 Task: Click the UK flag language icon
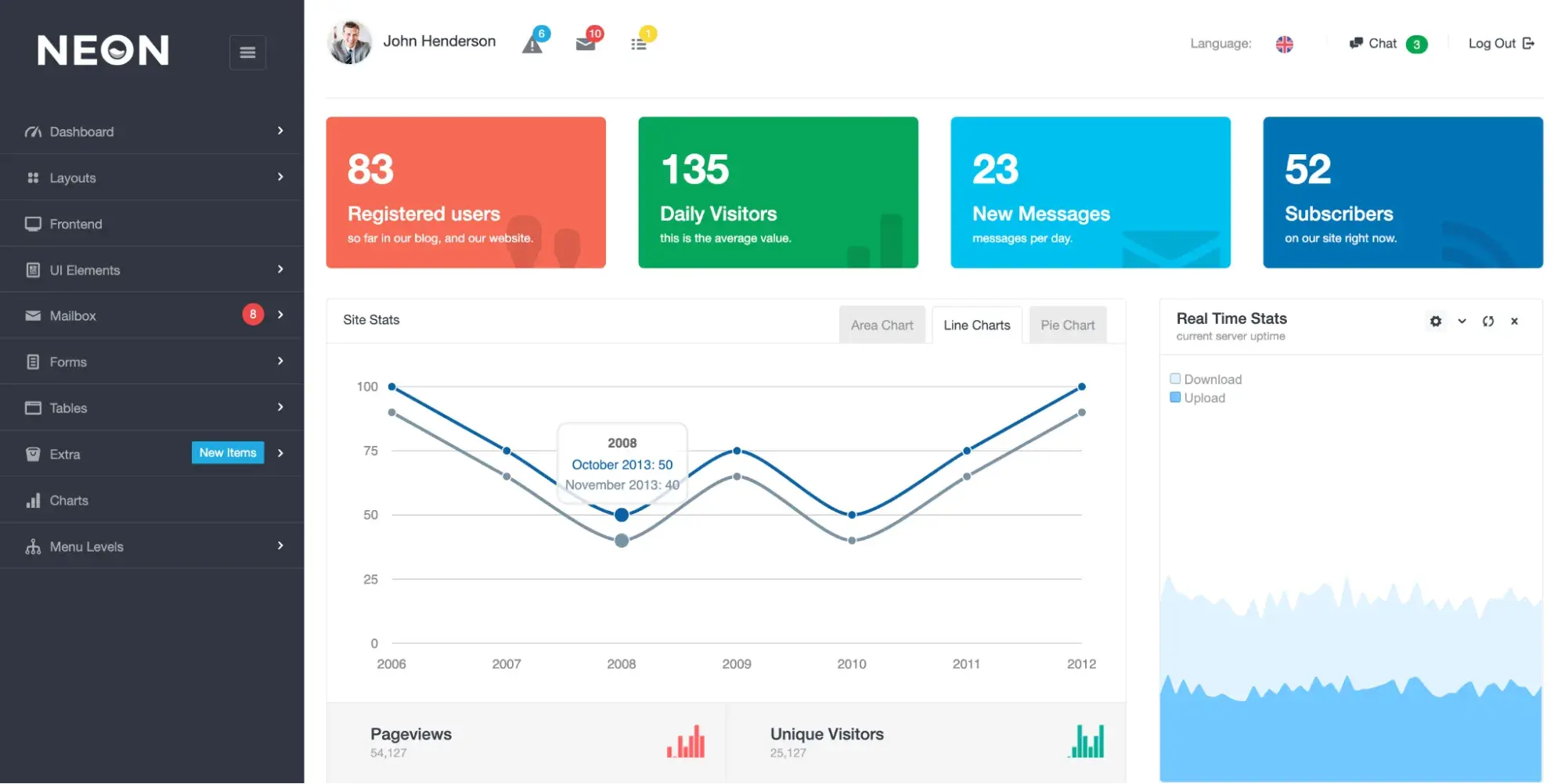[1284, 45]
